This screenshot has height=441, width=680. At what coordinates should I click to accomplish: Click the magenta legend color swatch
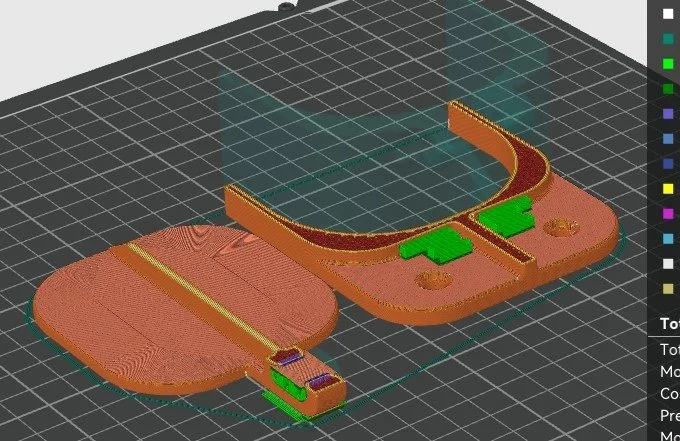(668, 214)
